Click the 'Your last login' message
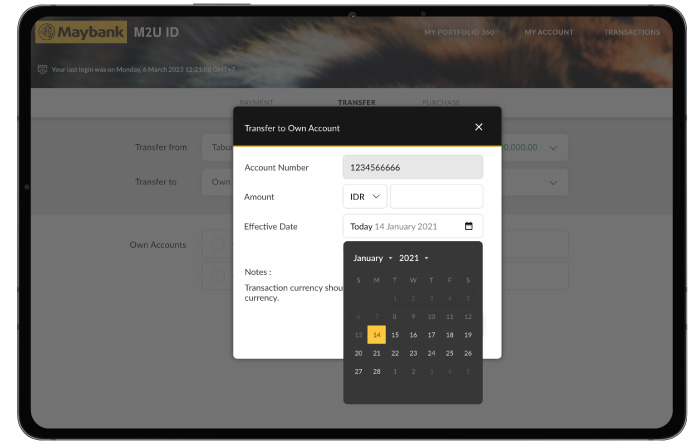700x445 pixels. coord(143,69)
